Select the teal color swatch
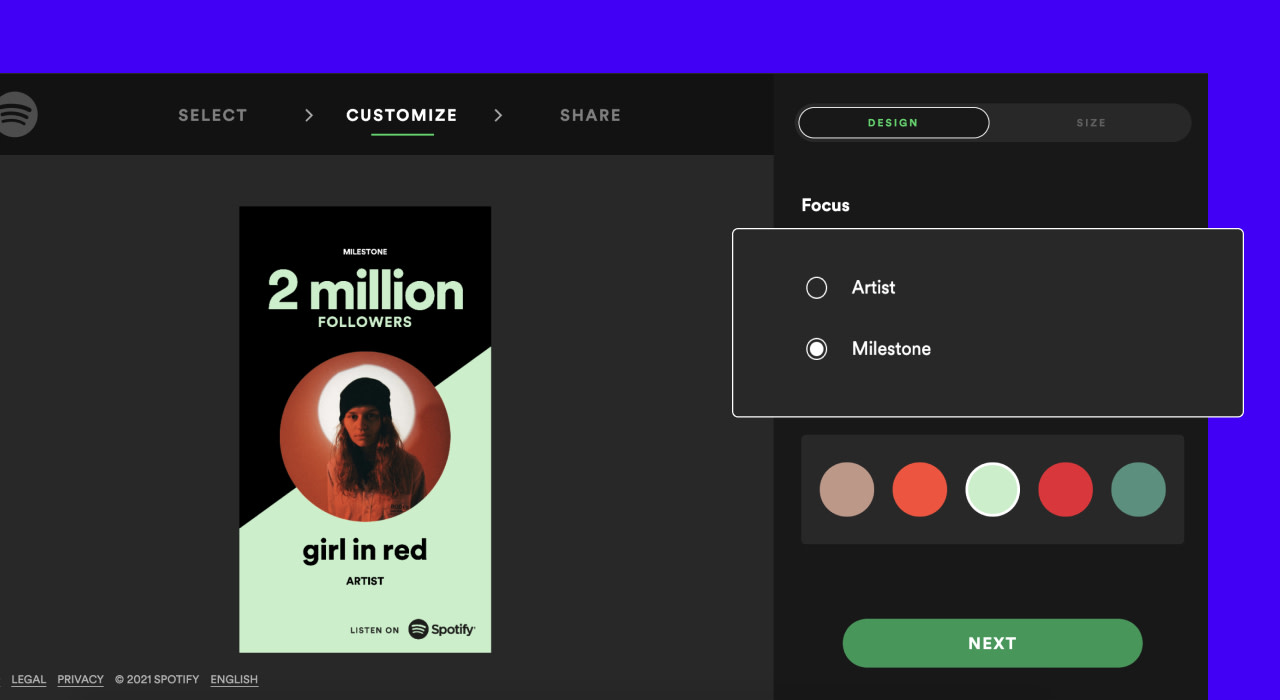 tap(1139, 489)
